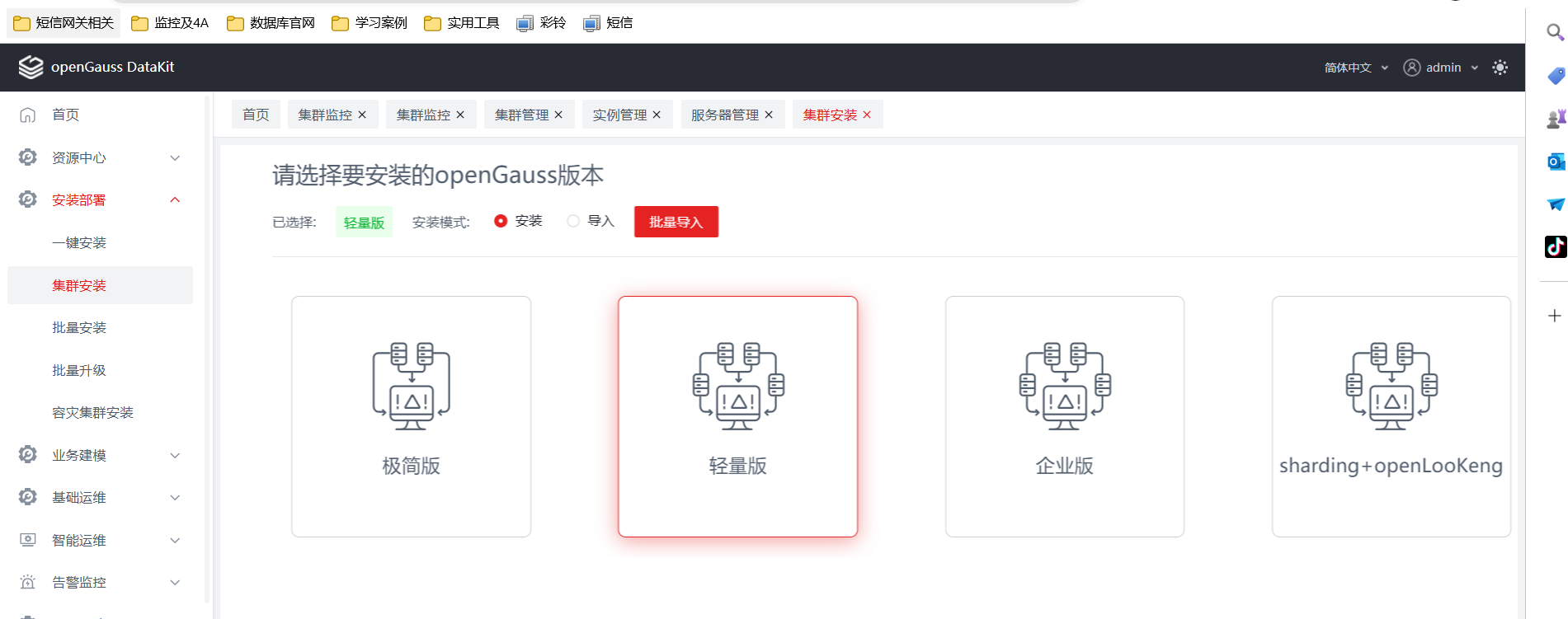Select the 安装 radio button
1568x619 pixels.
[x=501, y=221]
